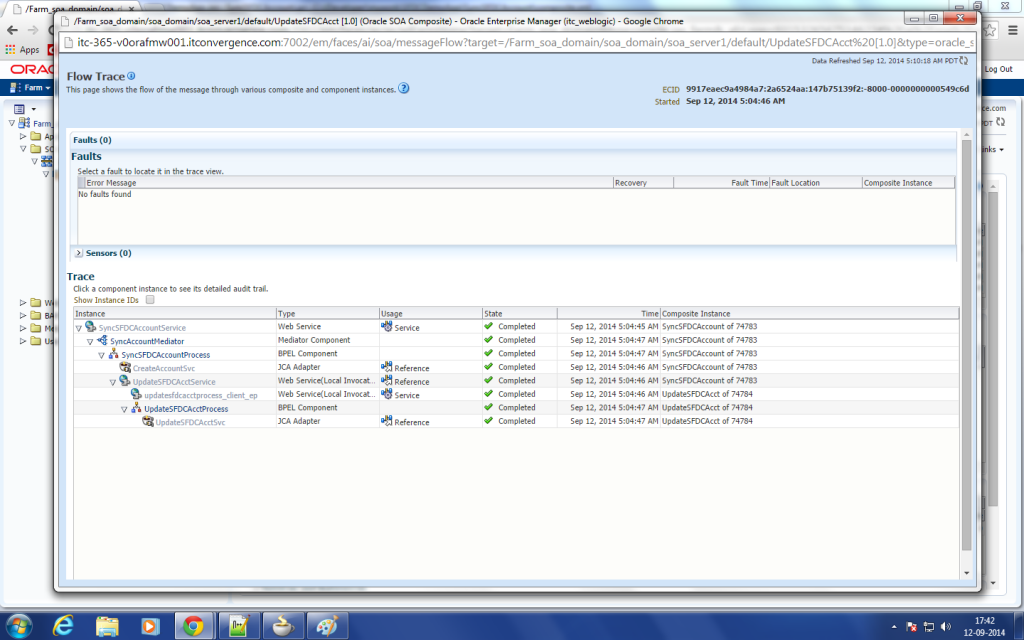
Task: Open the Flow Trace info icon
Action: 131,76
